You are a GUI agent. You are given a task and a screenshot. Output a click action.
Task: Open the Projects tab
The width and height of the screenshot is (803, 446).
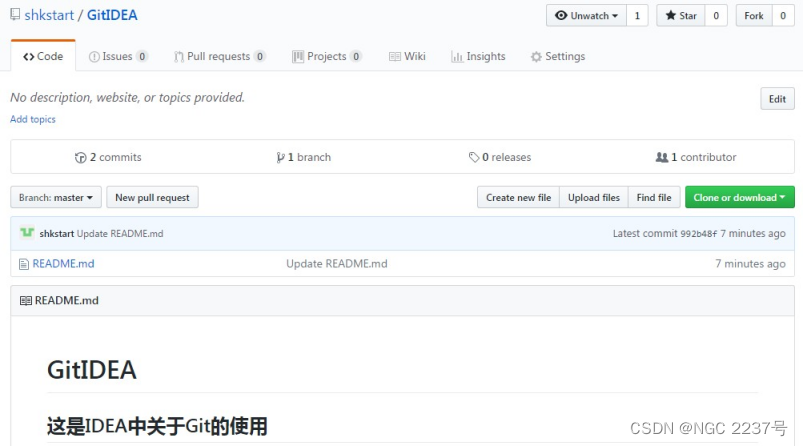[327, 56]
